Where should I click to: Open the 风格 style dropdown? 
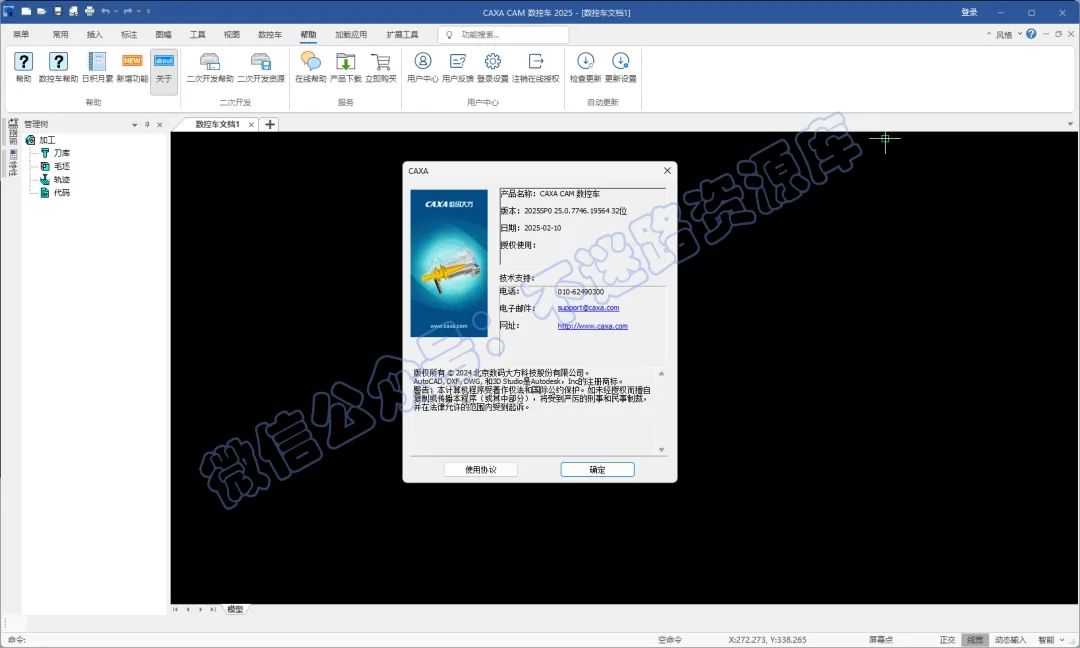click(1008, 34)
